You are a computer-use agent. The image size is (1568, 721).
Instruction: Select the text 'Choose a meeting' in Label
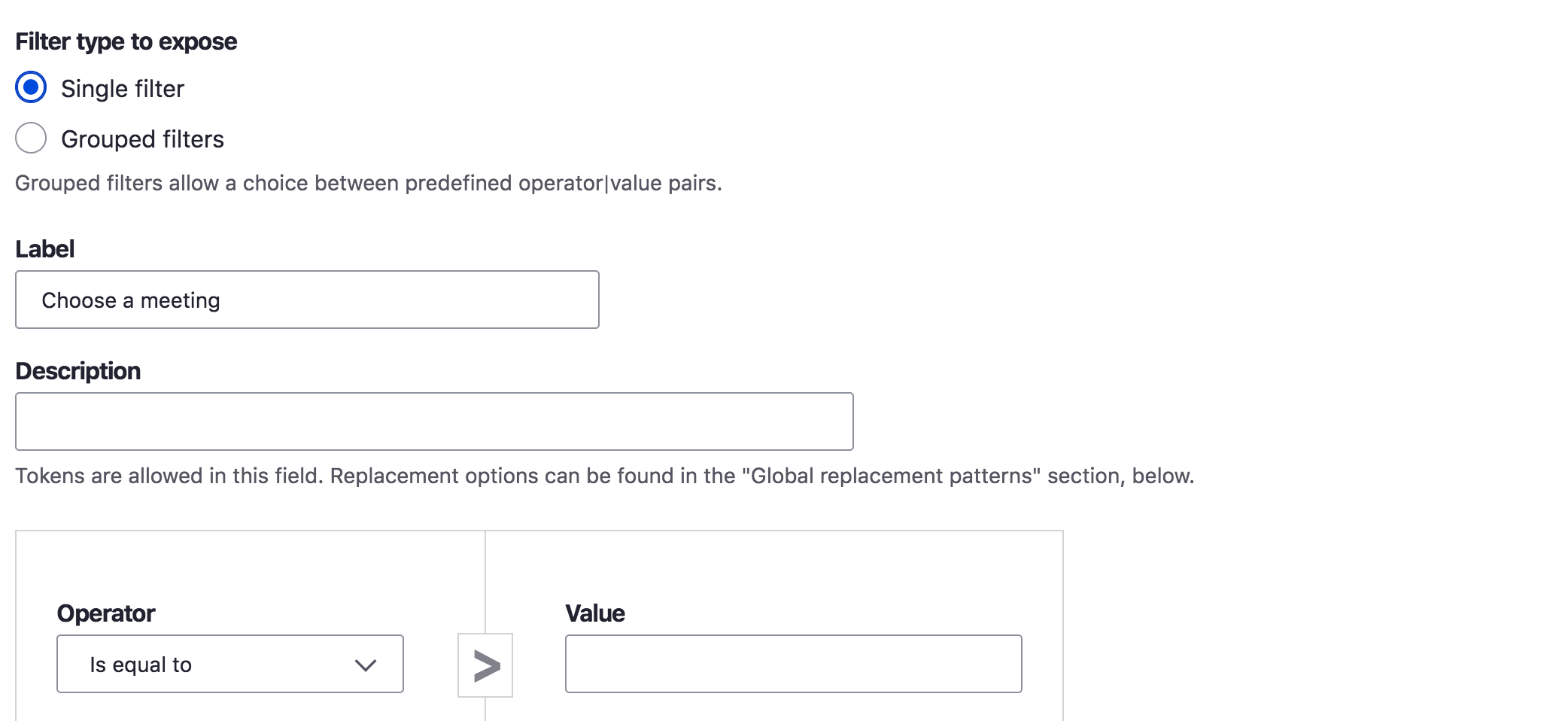click(x=132, y=300)
